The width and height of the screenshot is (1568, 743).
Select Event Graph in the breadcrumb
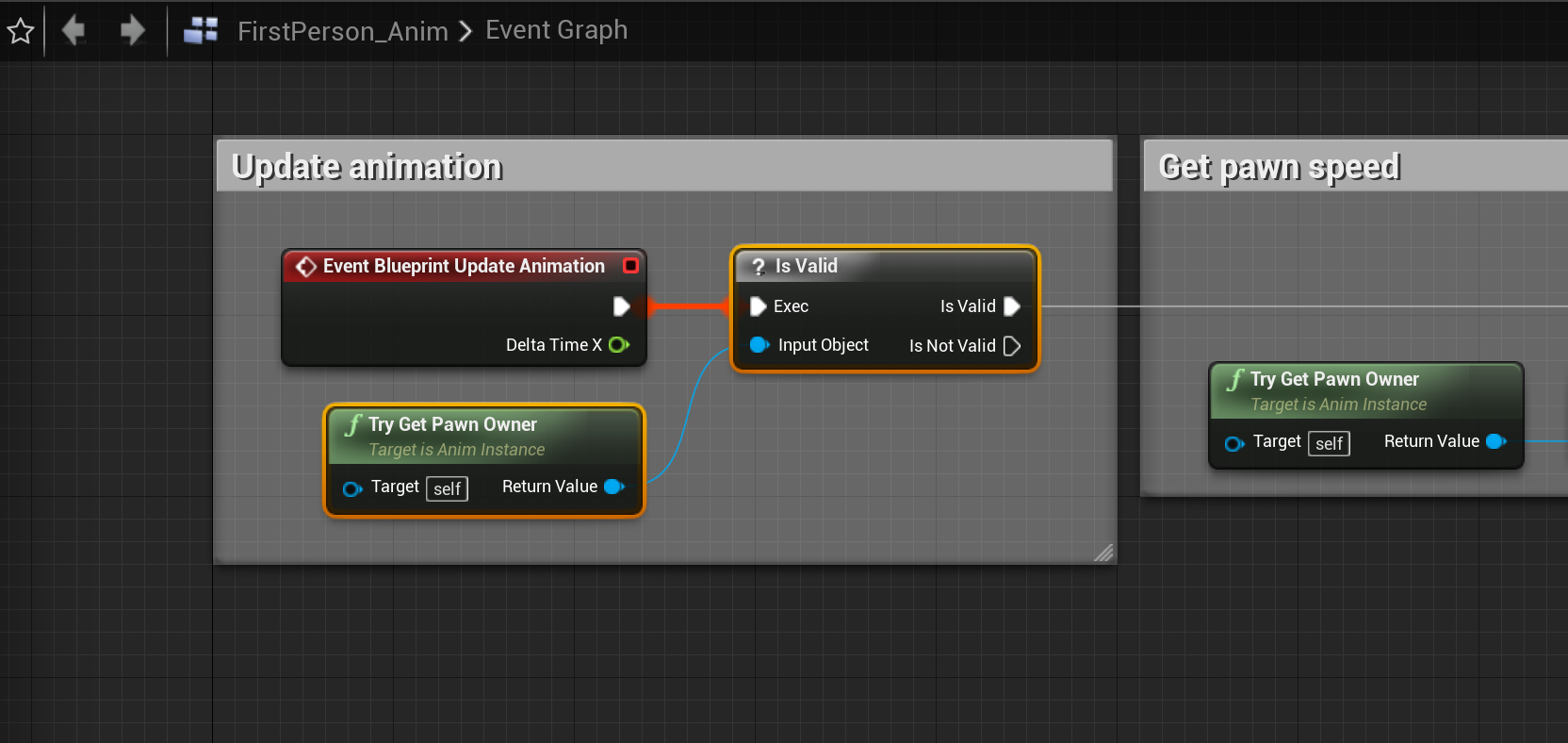(x=556, y=30)
